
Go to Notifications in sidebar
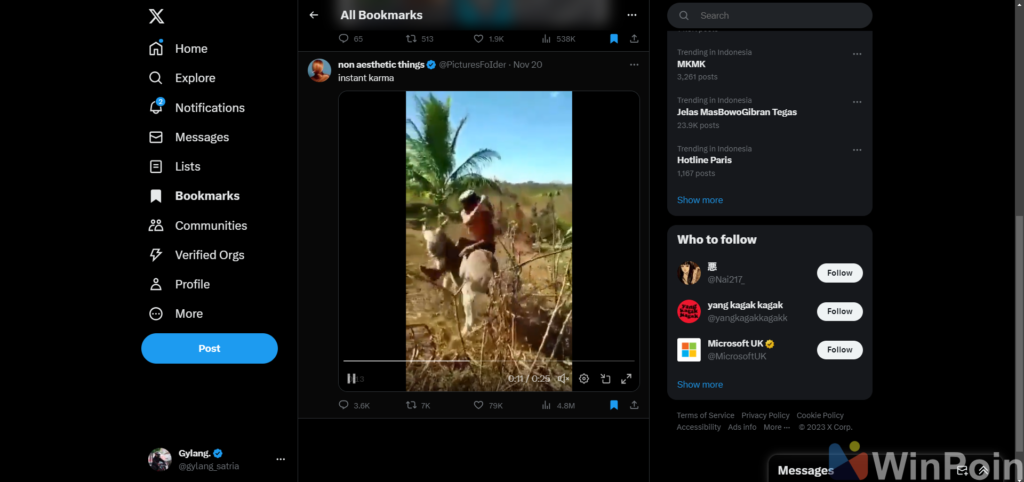pyautogui.click(x=209, y=108)
